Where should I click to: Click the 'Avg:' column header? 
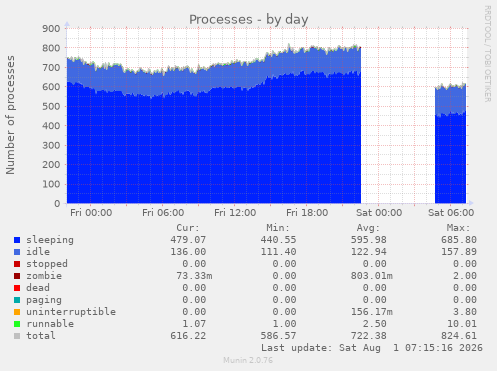(368, 228)
